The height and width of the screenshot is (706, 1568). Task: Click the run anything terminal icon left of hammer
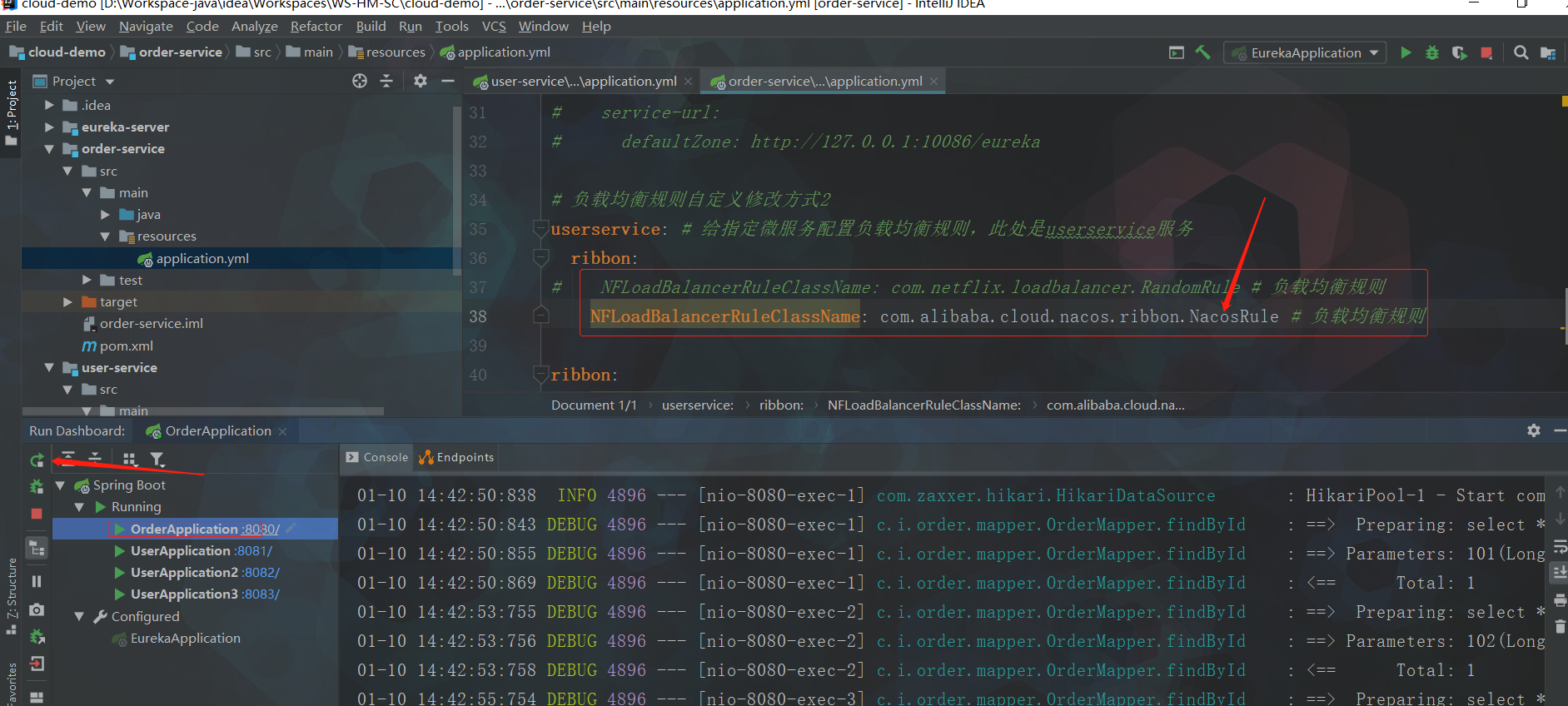pos(1177,52)
